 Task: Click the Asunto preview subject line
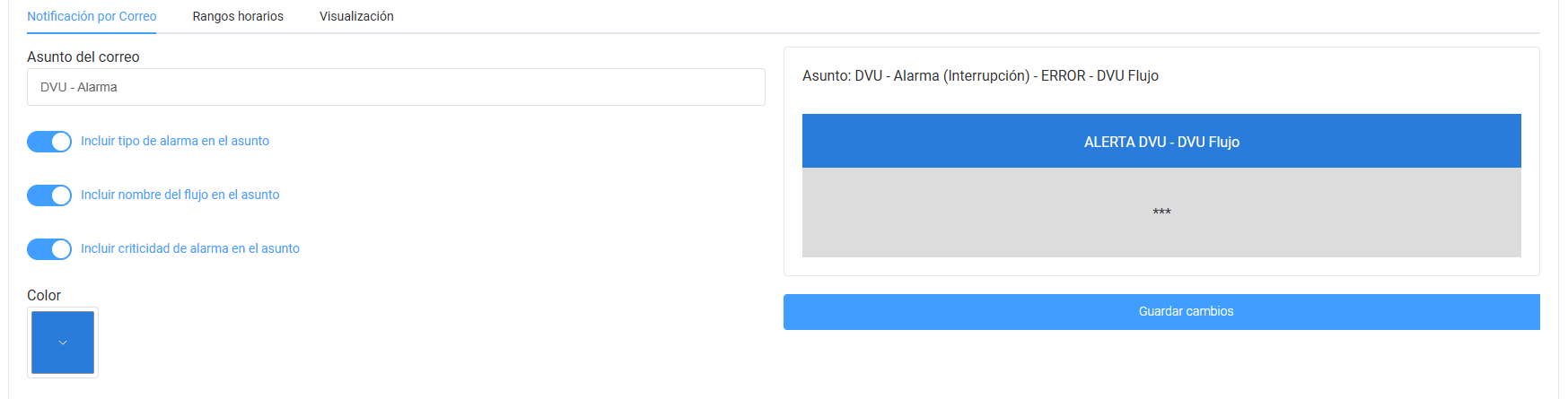(x=980, y=76)
